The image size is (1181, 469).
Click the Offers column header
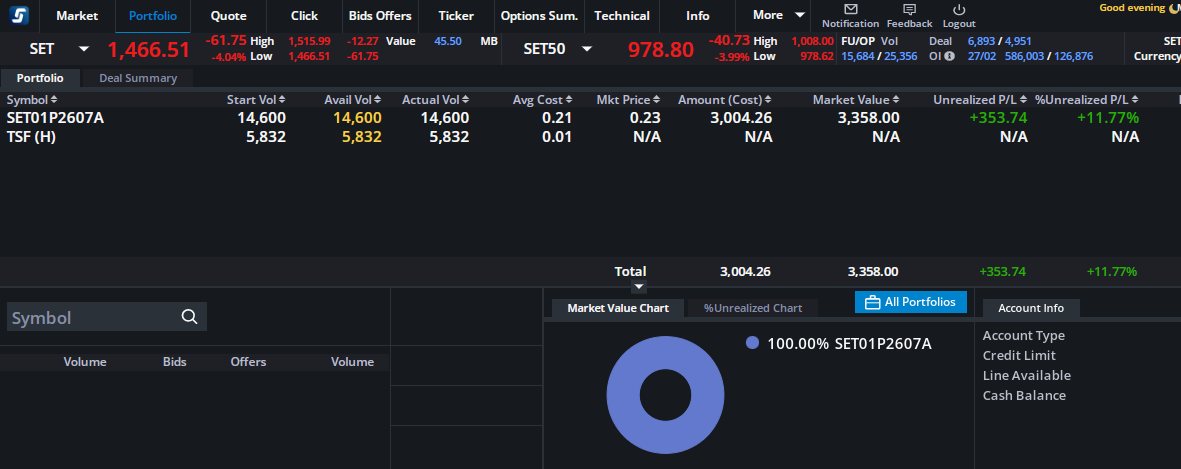point(249,362)
